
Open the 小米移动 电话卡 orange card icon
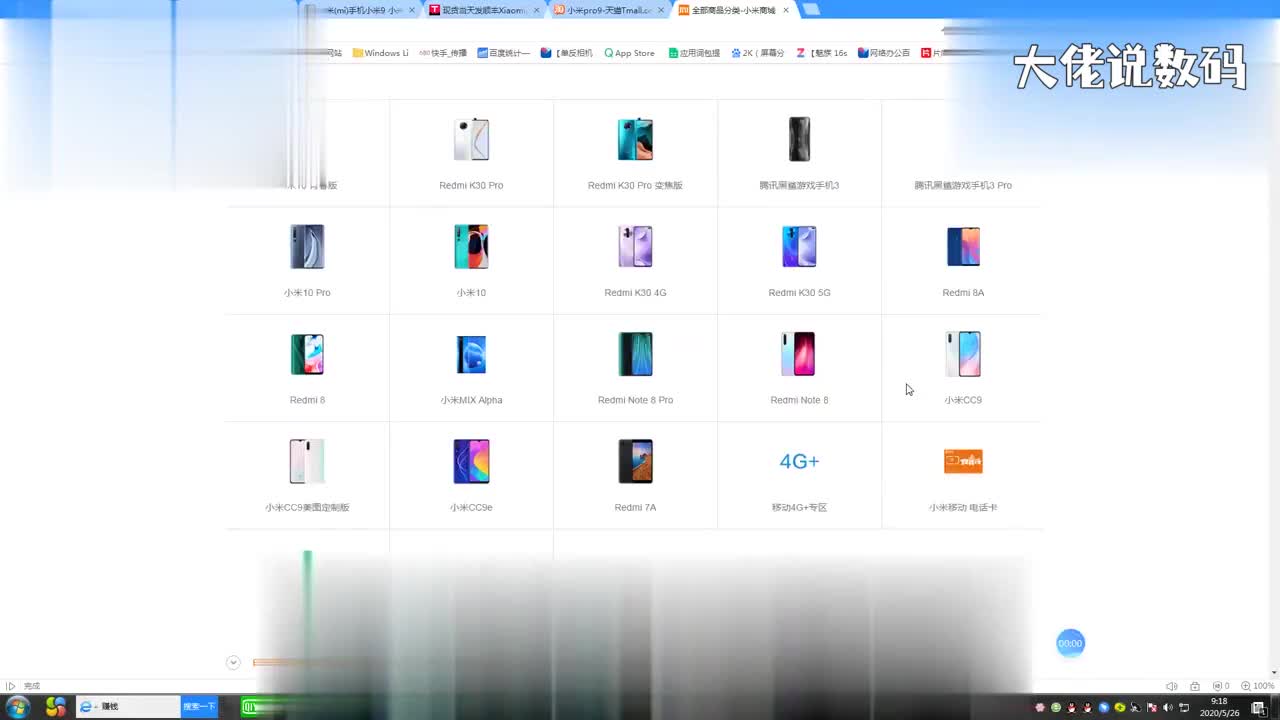(963, 461)
